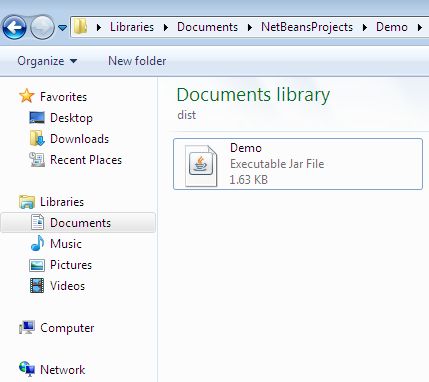Expand the arrow after Documents breadcrumb

pyautogui.click(x=250, y=27)
